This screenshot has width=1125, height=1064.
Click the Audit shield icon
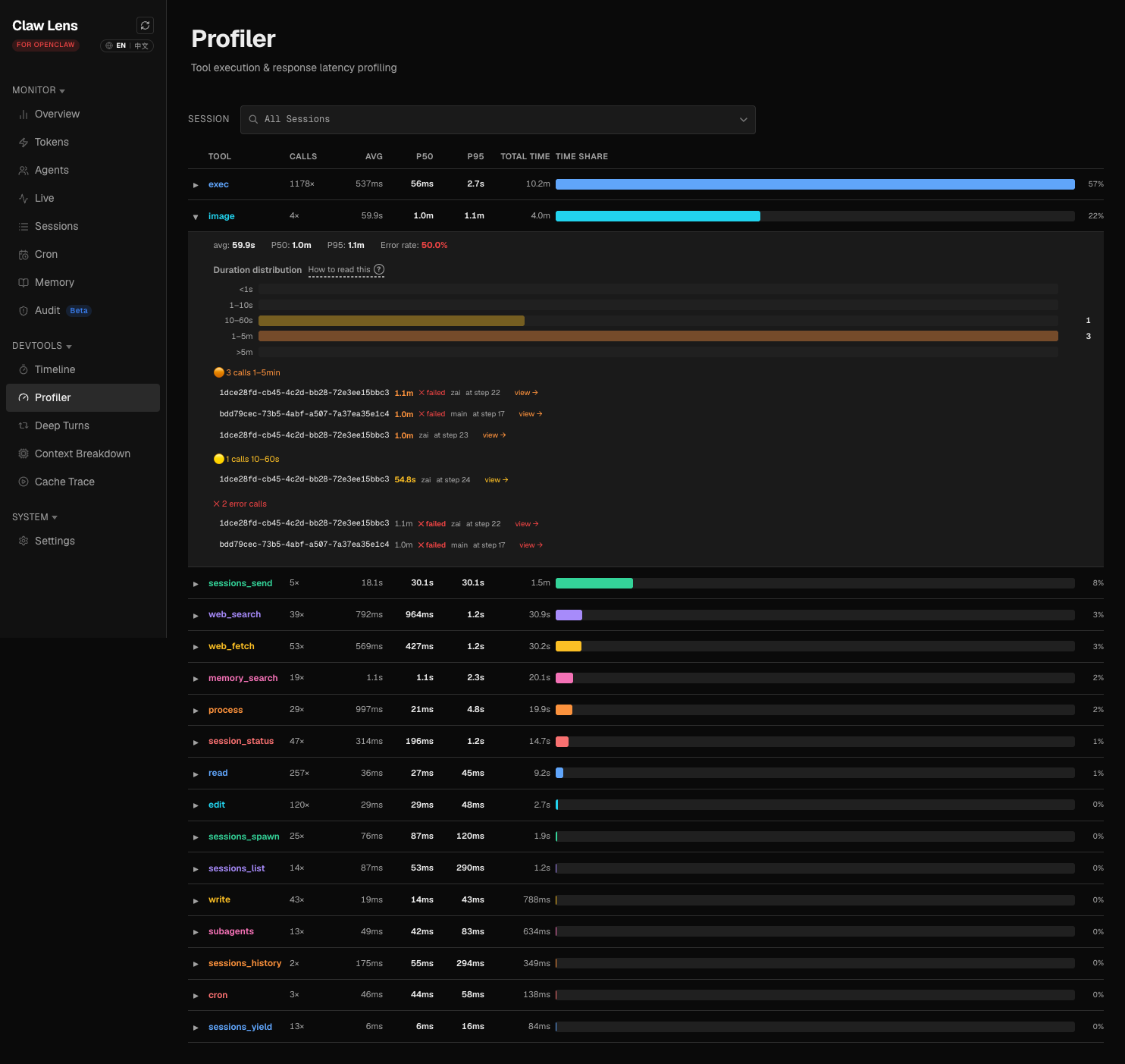[24, 310]
